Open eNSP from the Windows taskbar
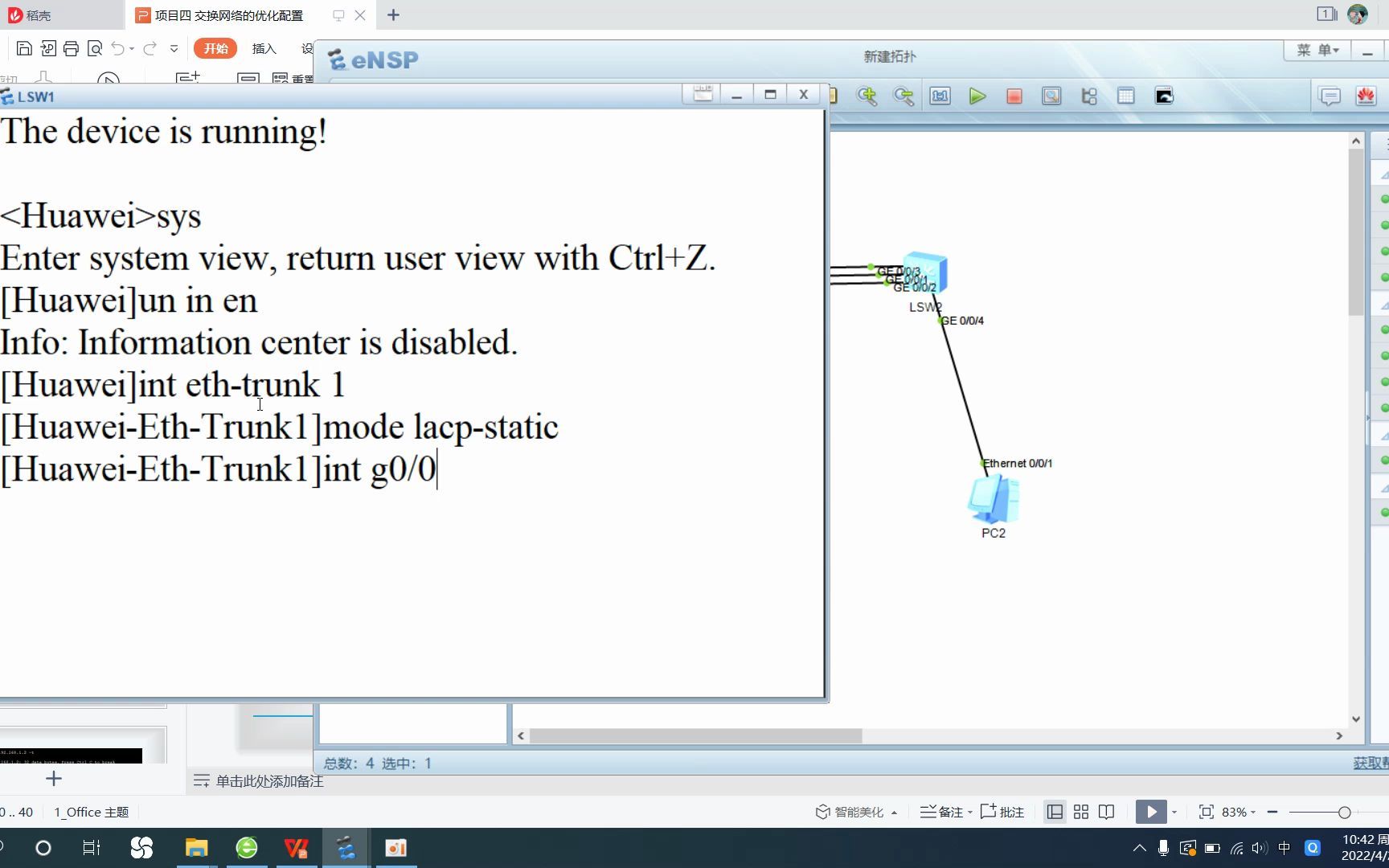Screen dimensions: 1389x868 tap(346, 848)
